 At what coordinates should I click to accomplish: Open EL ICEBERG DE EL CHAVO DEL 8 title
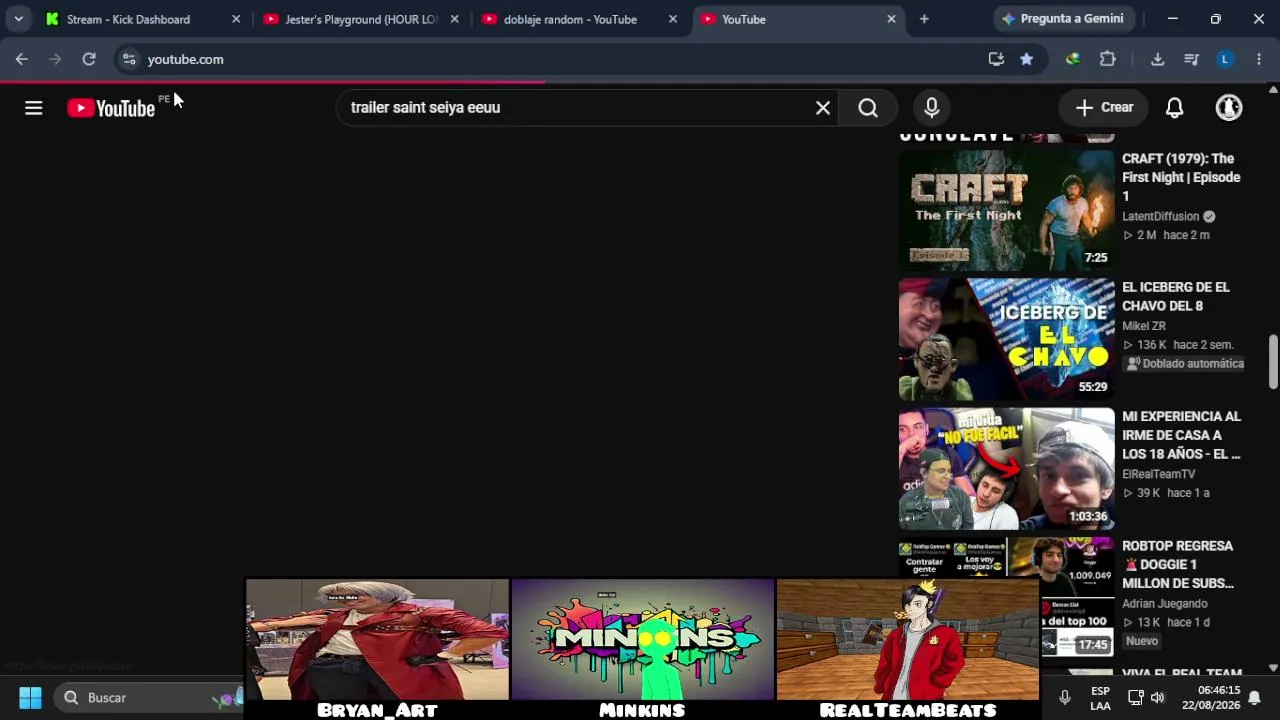1176,297
